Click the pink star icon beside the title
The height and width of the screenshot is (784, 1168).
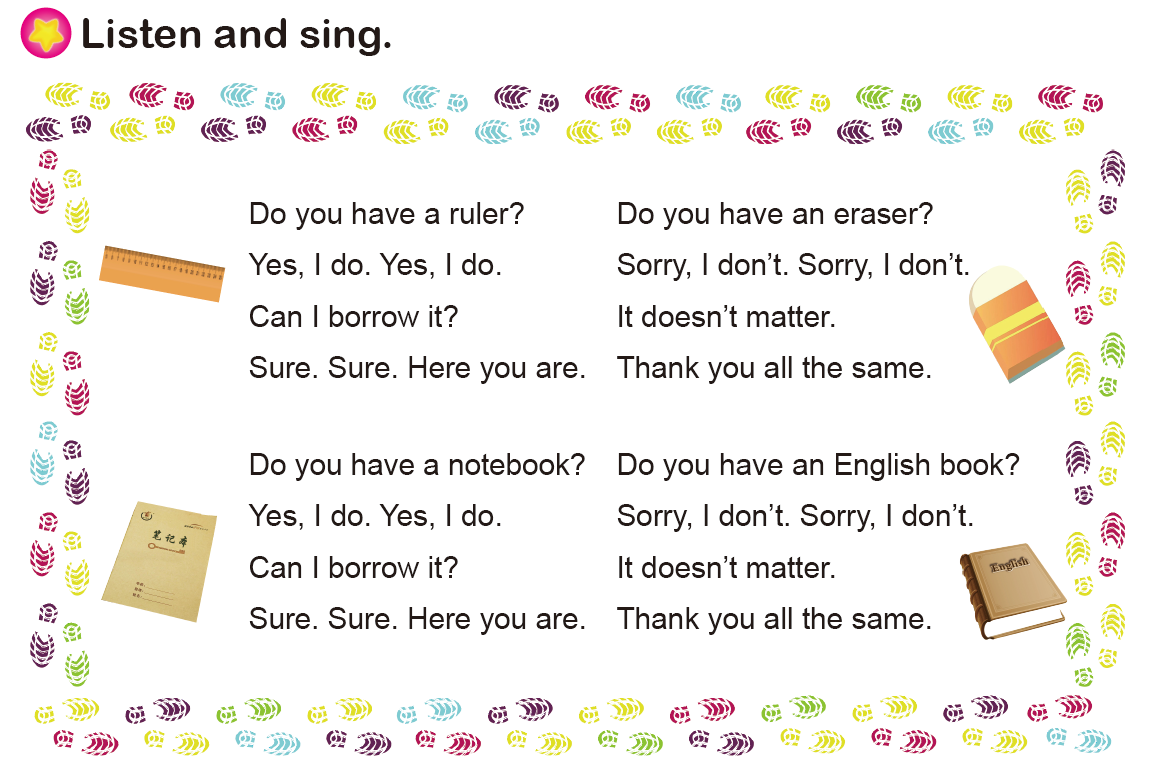(x=46, y=34)
